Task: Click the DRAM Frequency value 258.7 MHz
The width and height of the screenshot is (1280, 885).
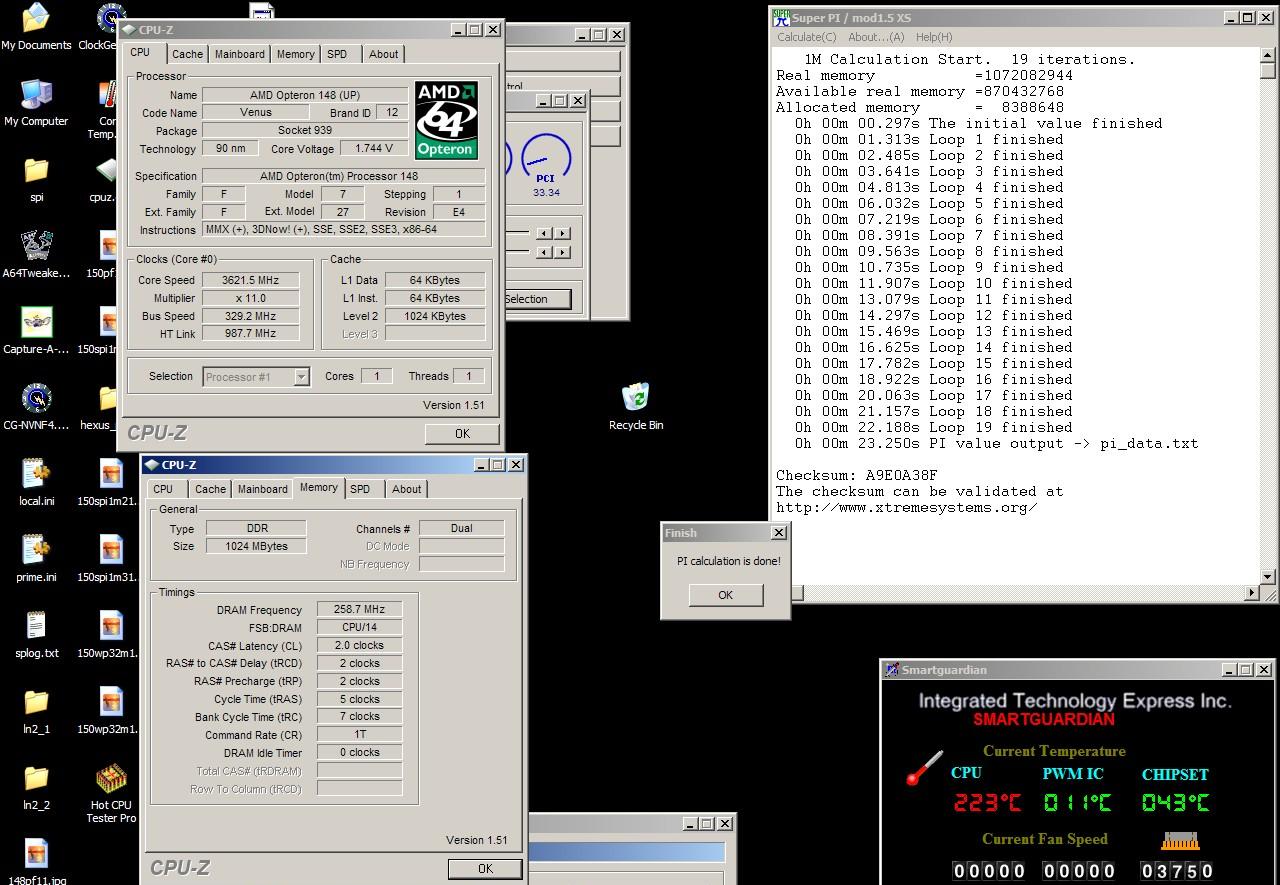Action: click(360, 609)
